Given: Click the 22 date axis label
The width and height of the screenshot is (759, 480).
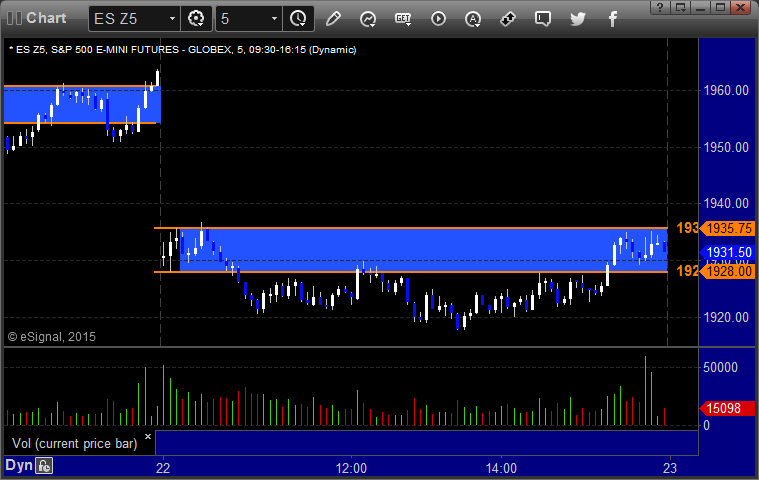Looking at the screenshot, I should click(163, 468).
